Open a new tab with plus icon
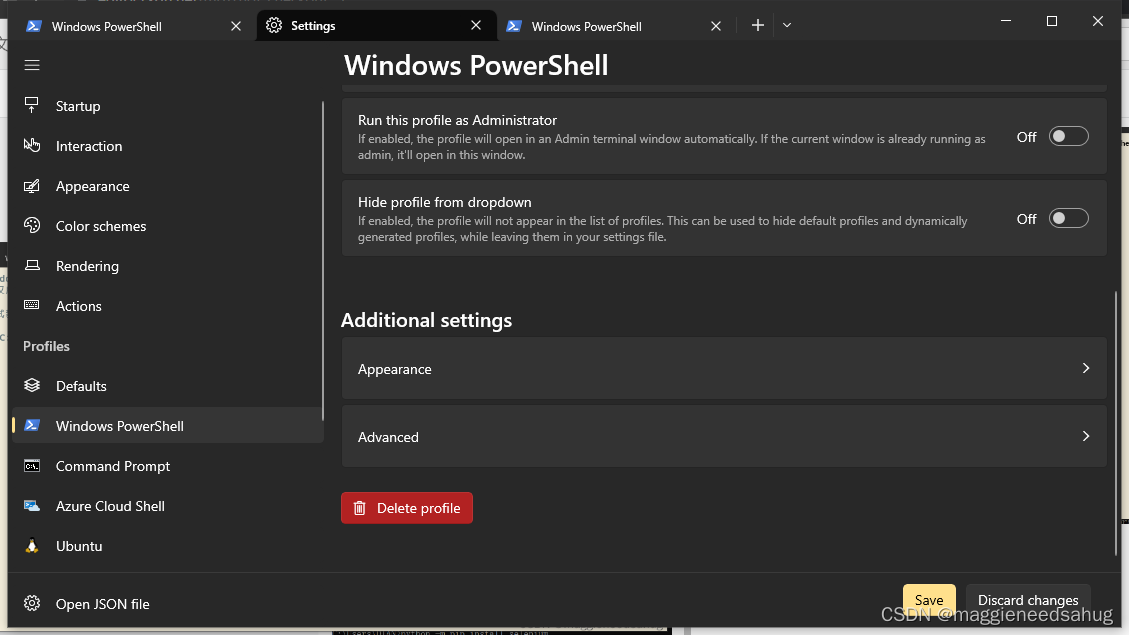Image resolution: width=1129 pixels, height=635 pixels. point(757,25)
